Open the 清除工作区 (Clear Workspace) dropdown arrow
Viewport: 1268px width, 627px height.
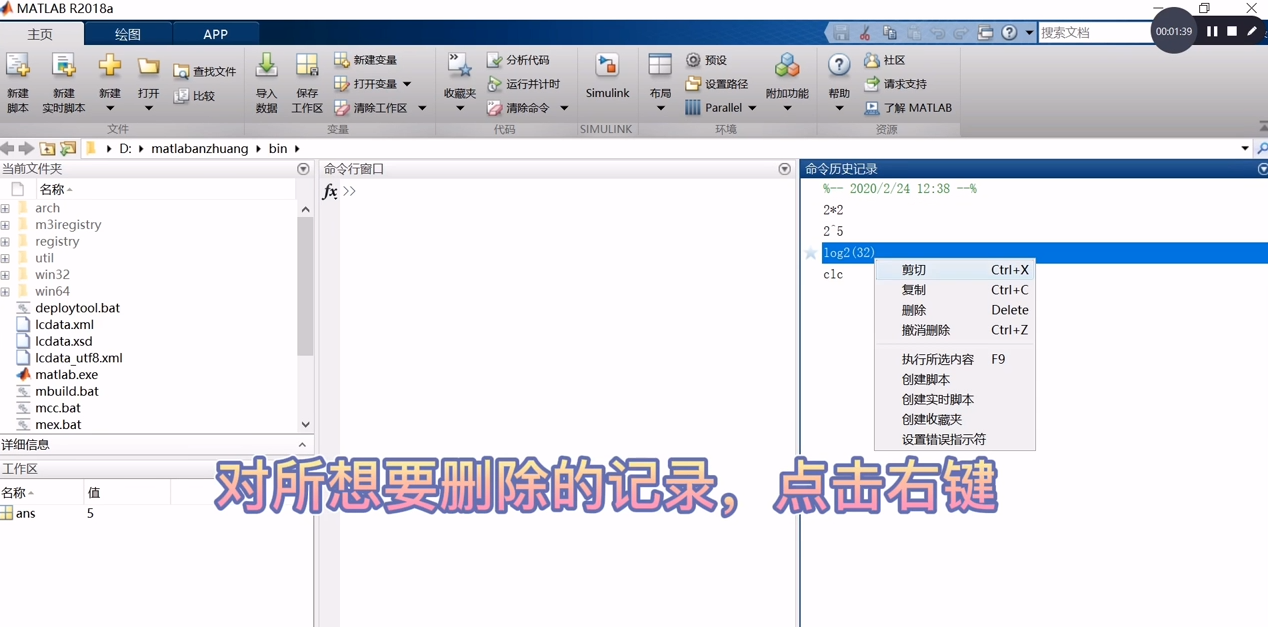[422, 108]
